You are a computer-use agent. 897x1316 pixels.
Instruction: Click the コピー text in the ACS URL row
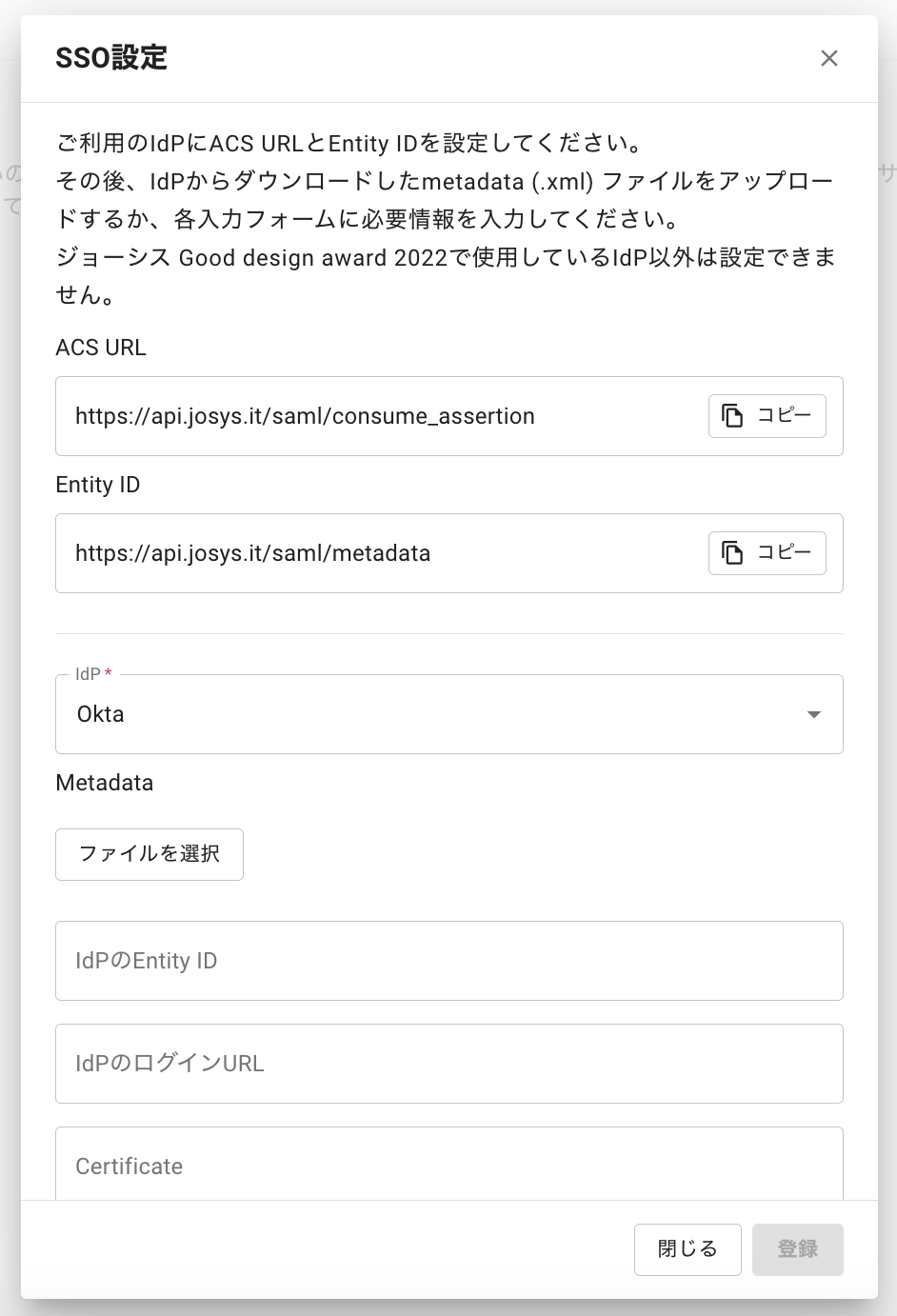click(784, 416)
